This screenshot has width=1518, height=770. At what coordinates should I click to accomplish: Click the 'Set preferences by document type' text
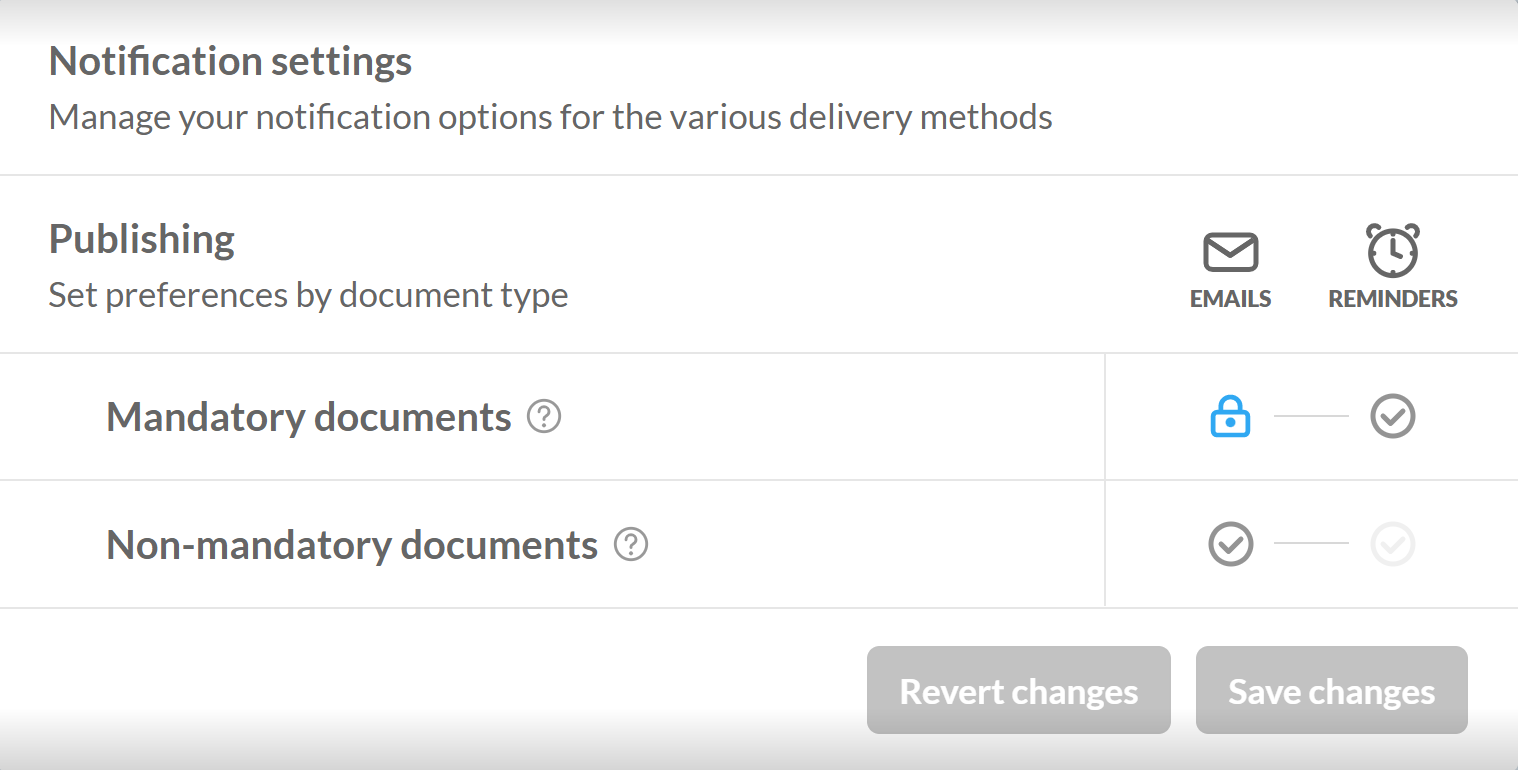click(x=308, y=296)
